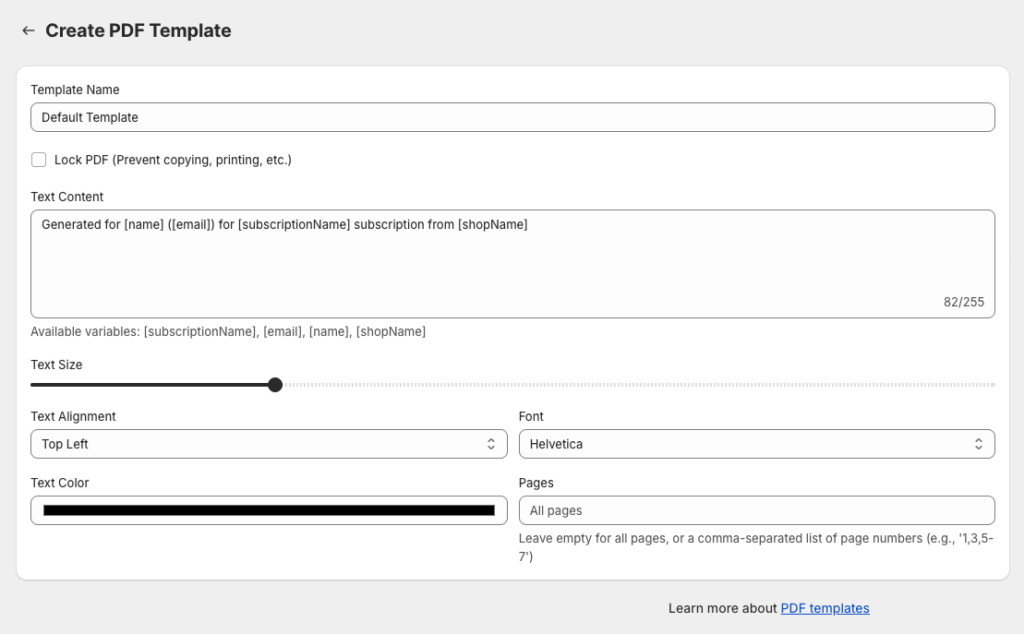Click the 82/255 character counter

[963, 302]
